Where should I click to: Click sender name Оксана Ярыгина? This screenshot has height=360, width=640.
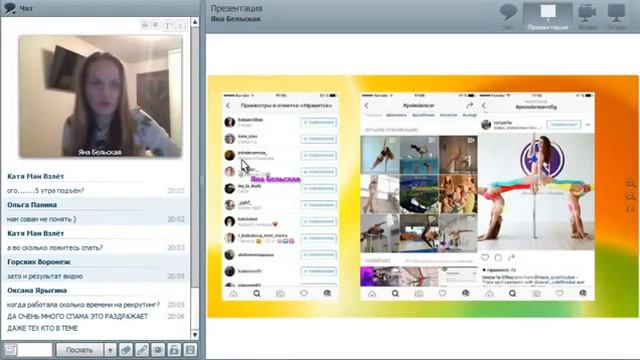click(37, 291)
